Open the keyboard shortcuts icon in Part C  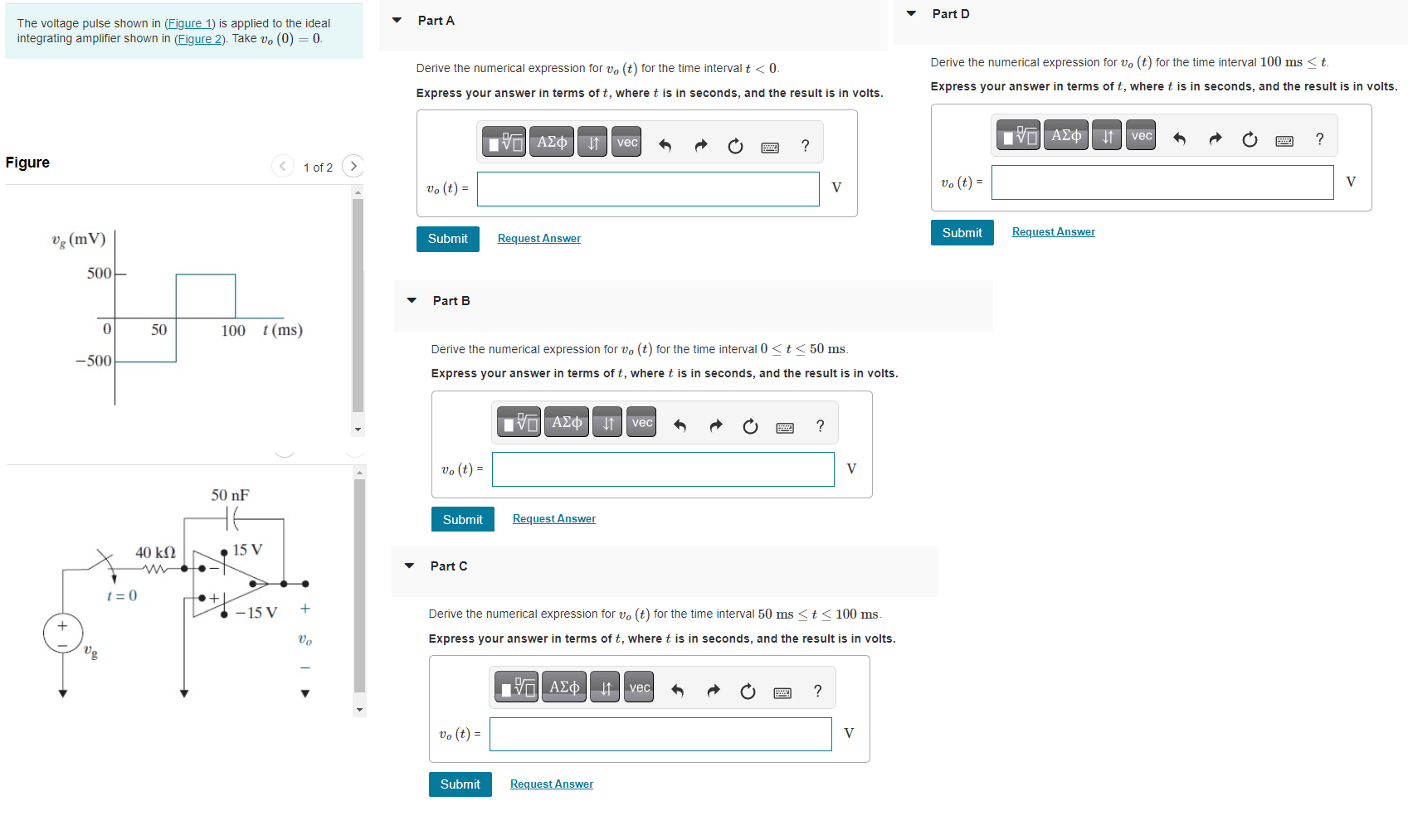(782, 691)
